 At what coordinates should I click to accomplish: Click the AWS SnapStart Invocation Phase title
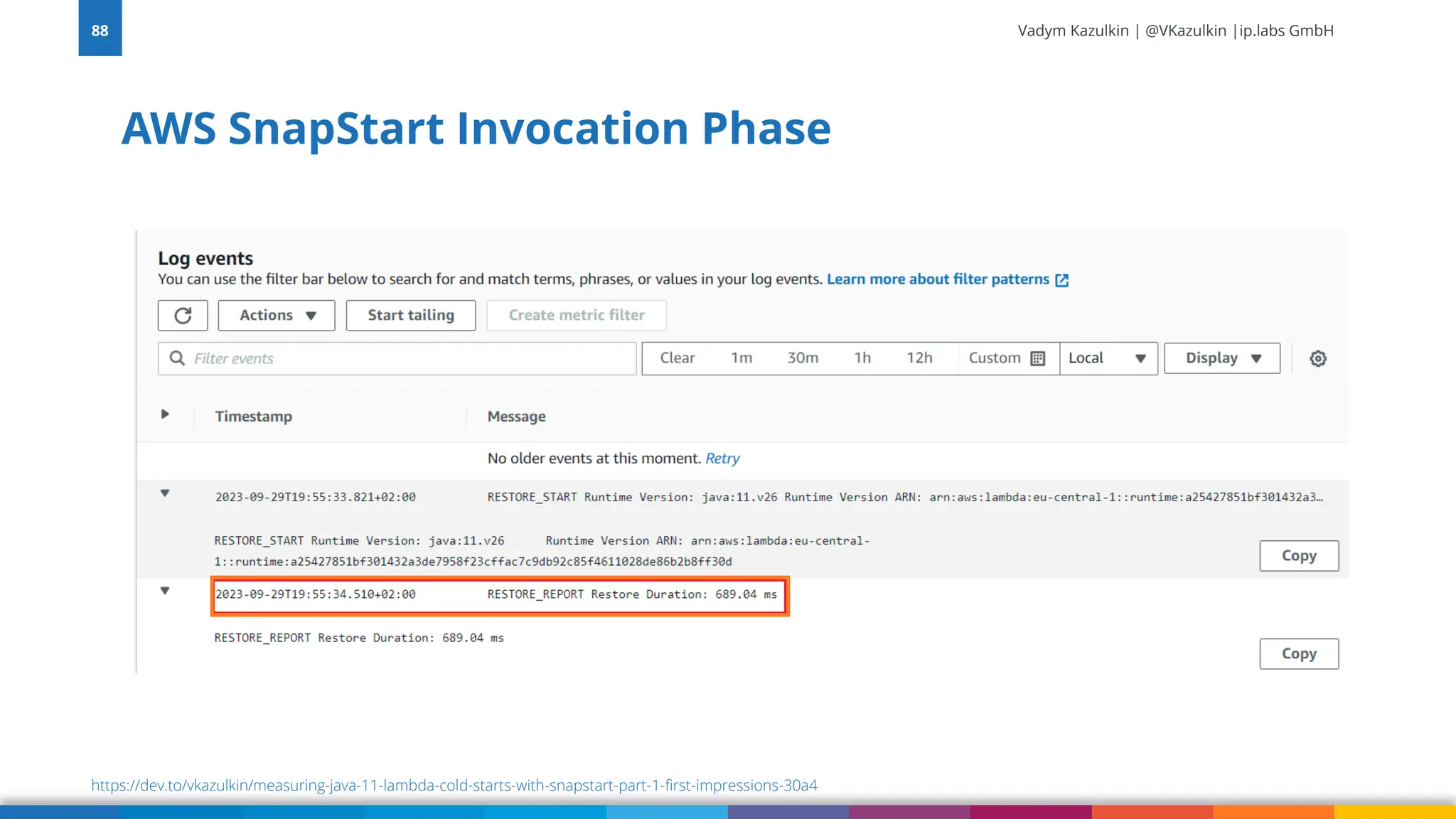tap(476, 129)
